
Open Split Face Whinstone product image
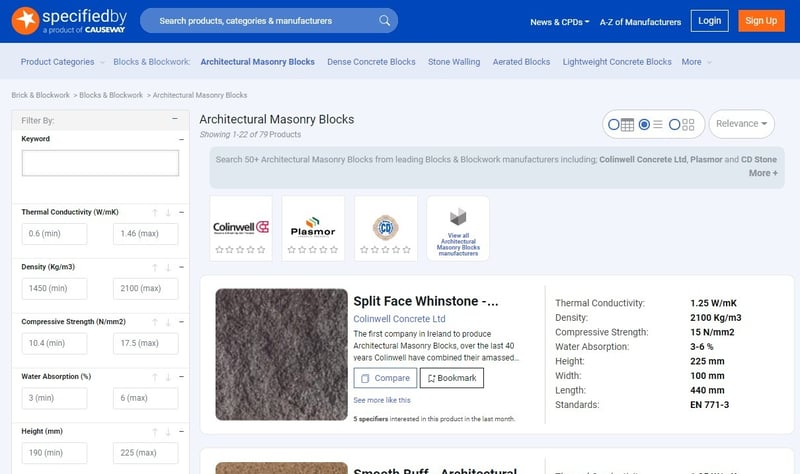(x=281, y=354)
